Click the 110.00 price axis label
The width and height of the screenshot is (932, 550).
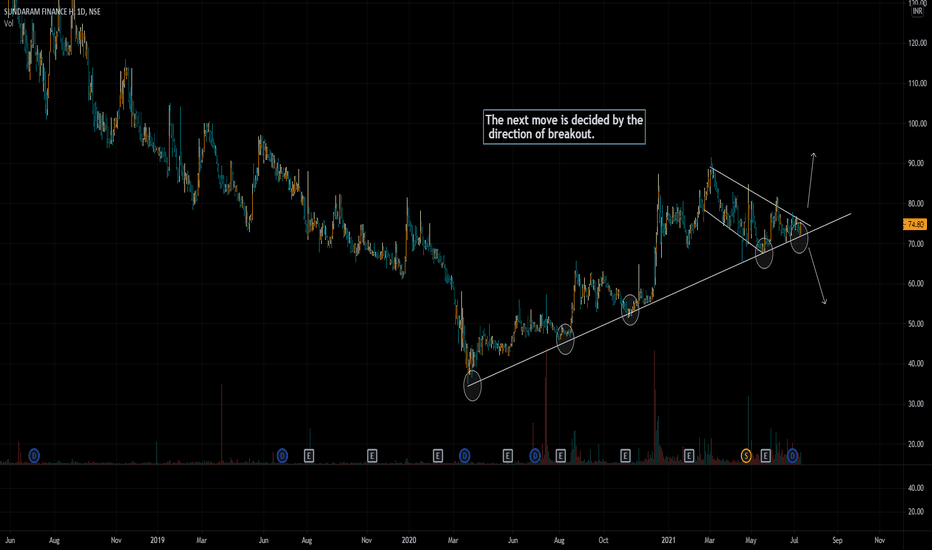(917, 83)
